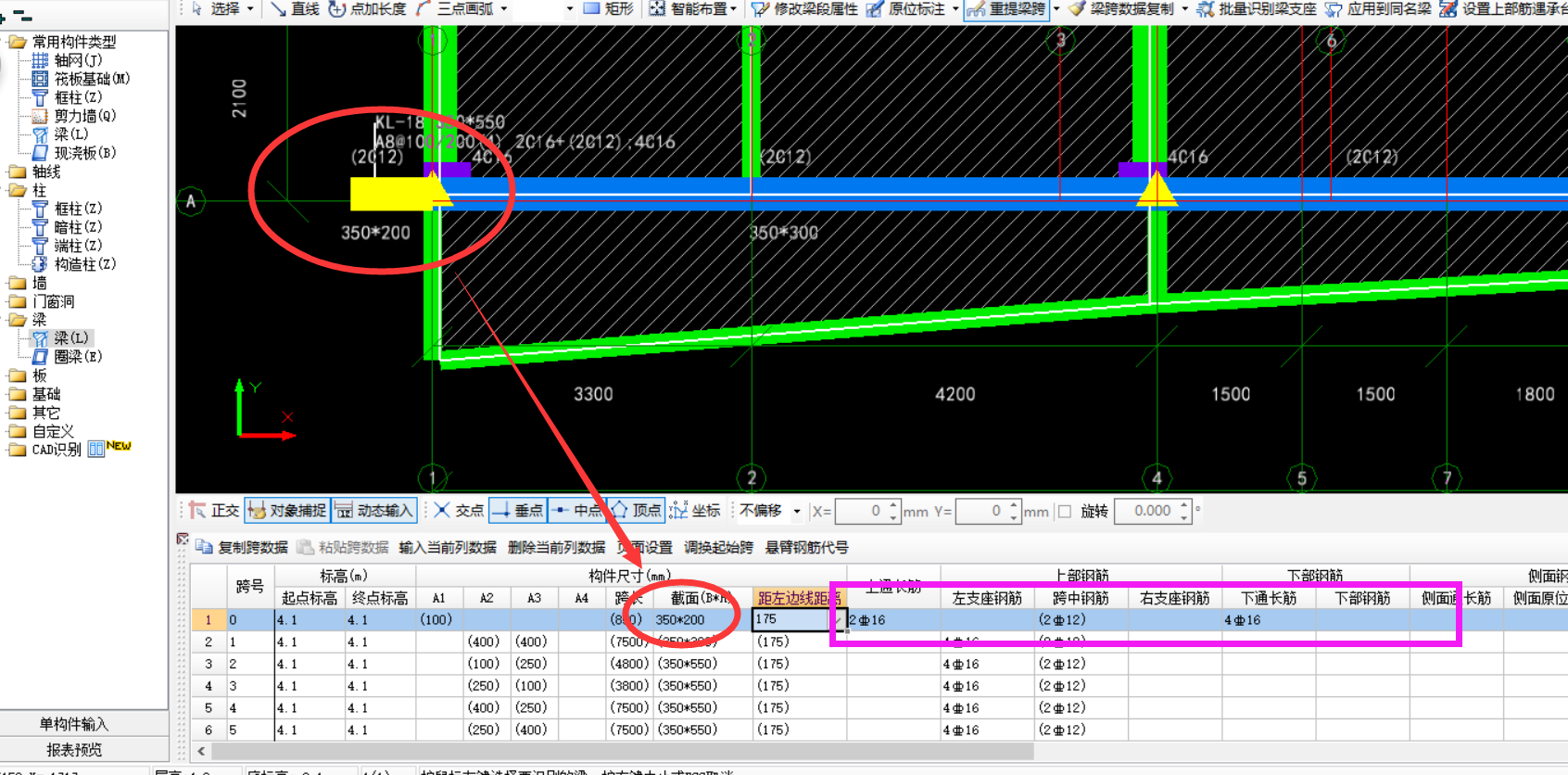Activate 原位标注 annotation tool

[x=906, y=8]
